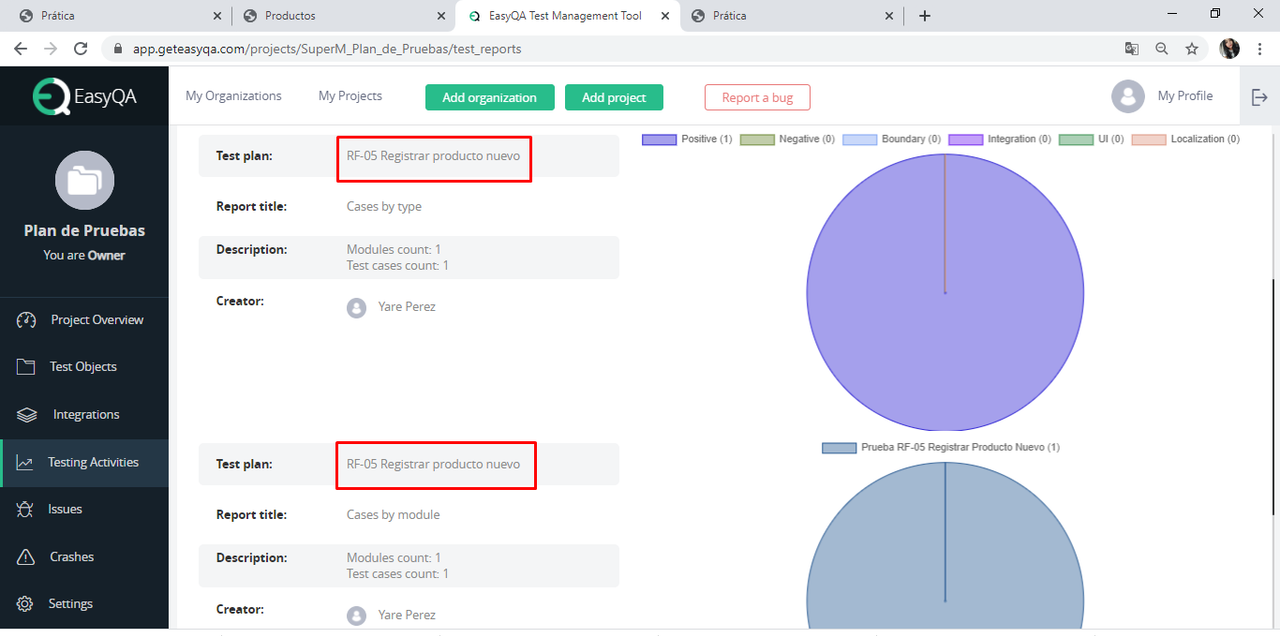The width and height of the screenshot is (1280, 636).
Task: Click the Add project button
Action: [x=614, y=97]
